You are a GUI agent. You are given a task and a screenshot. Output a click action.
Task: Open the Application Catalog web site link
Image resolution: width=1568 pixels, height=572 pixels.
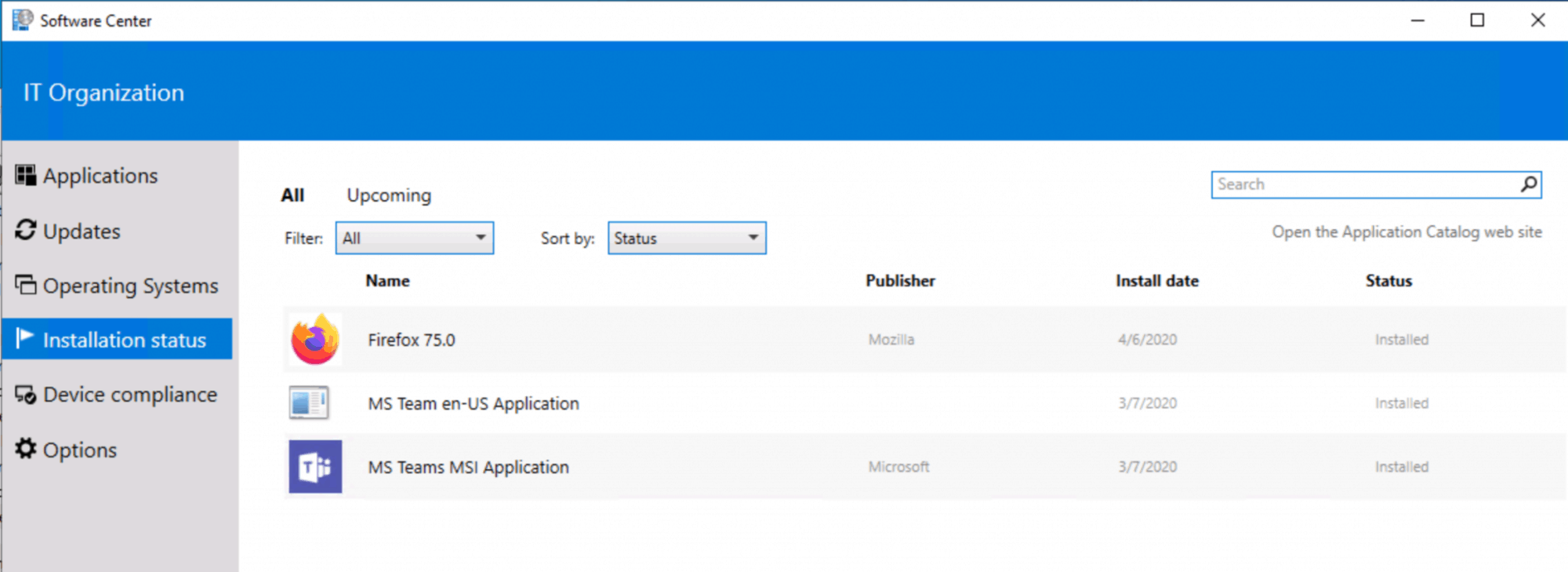click(x=1406, y=232)
